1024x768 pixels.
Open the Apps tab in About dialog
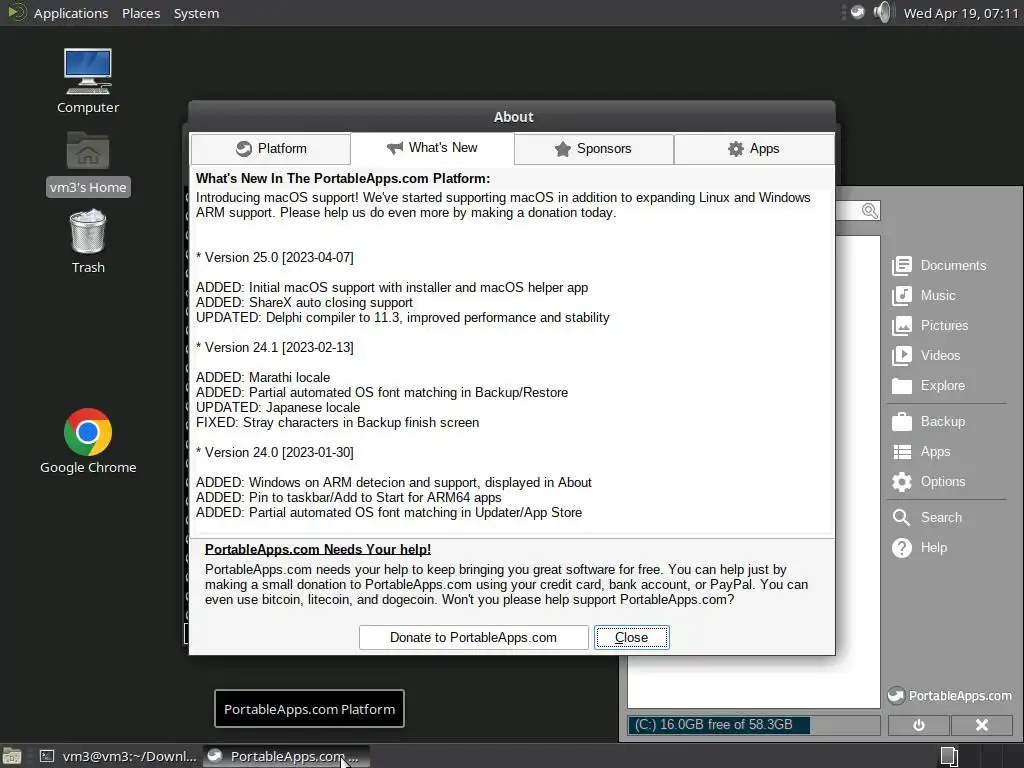tap(754, 149)
